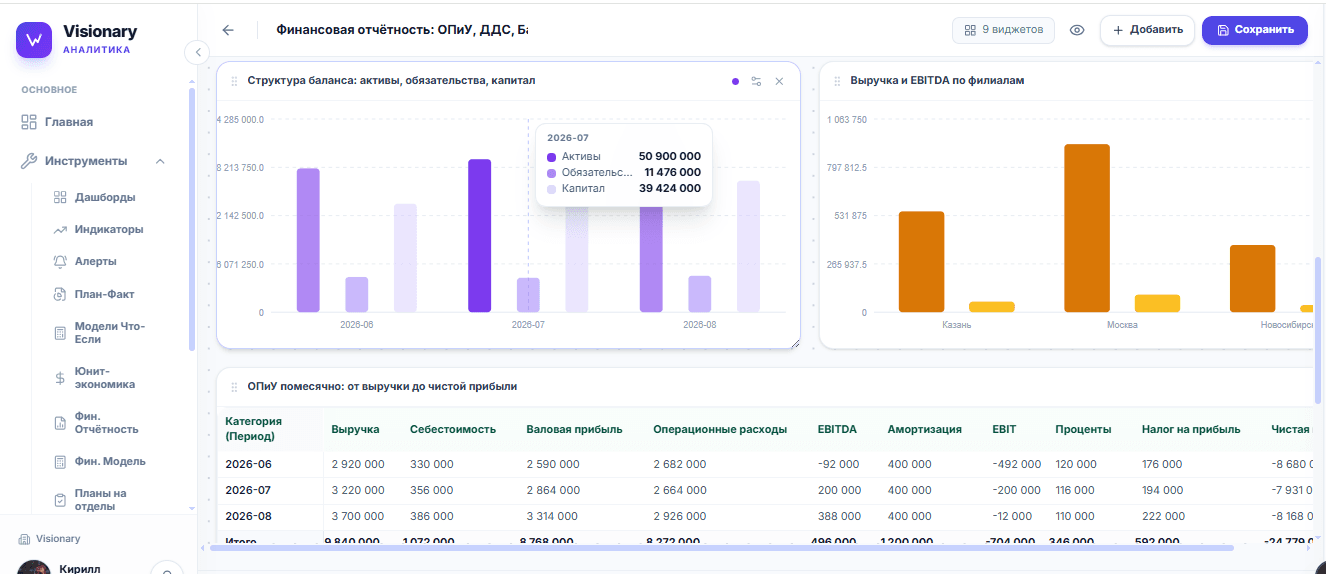Click the Капитал bar for 2026-08
The height and width of the screenshot is (574, 1326).
pyautogui.click(x=748, y=247)
